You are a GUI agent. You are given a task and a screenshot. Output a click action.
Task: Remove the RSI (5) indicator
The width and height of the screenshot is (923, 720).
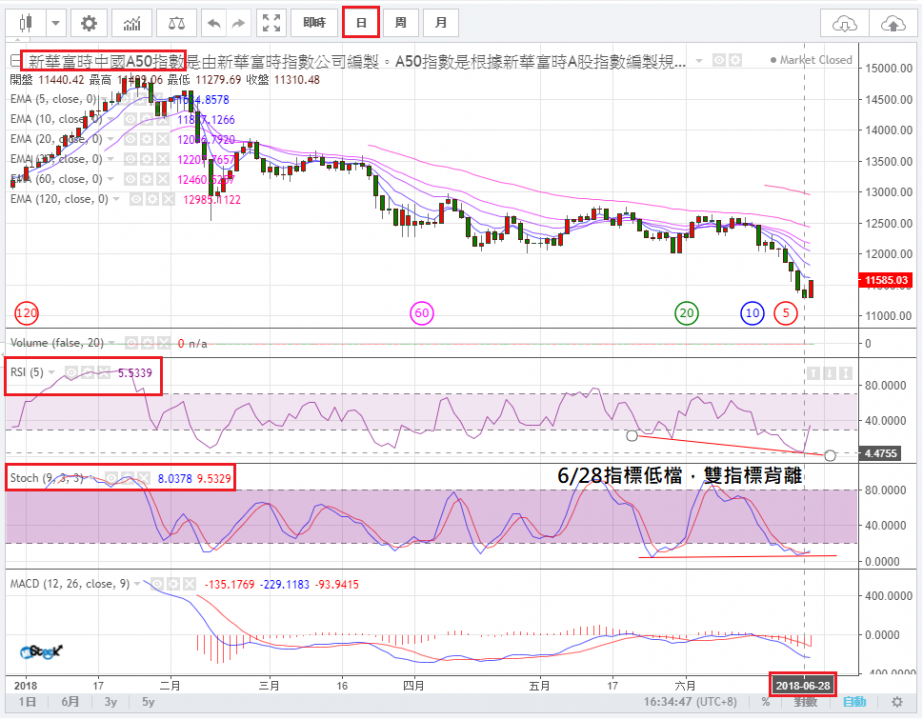click(104, 373)
